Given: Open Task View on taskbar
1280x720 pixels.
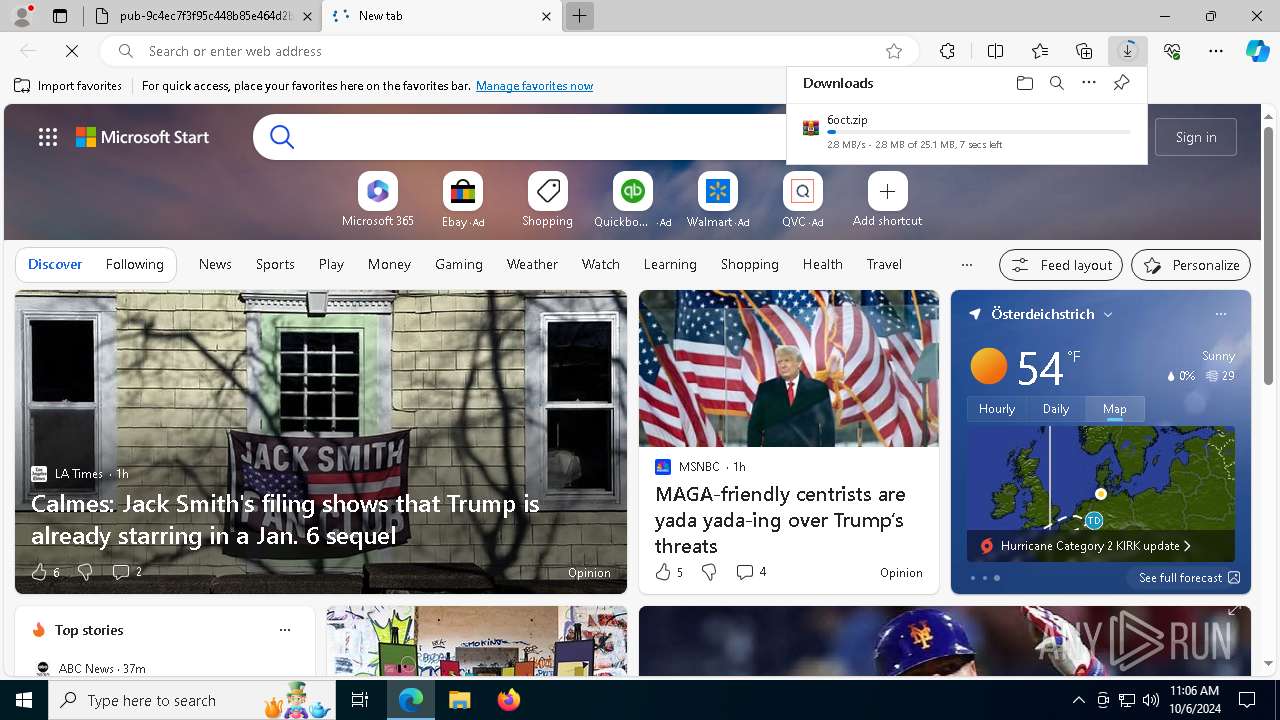Looking at the screenshot, I should click(360, 700).
